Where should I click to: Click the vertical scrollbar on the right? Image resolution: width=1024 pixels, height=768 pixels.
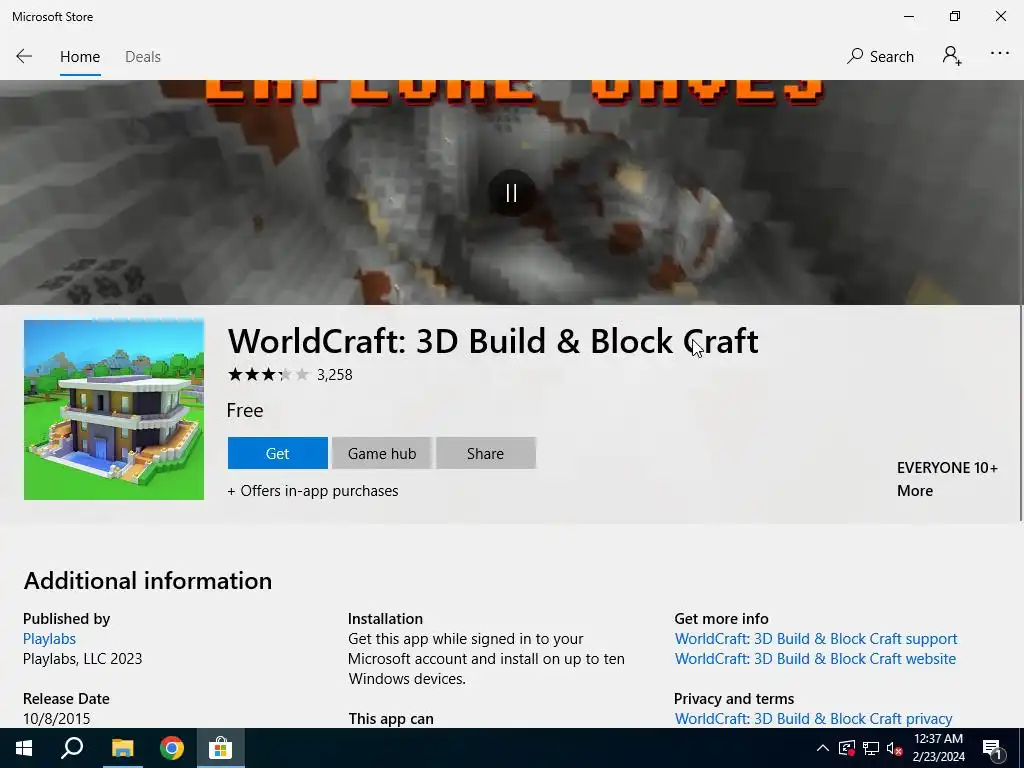(1020, 413)
